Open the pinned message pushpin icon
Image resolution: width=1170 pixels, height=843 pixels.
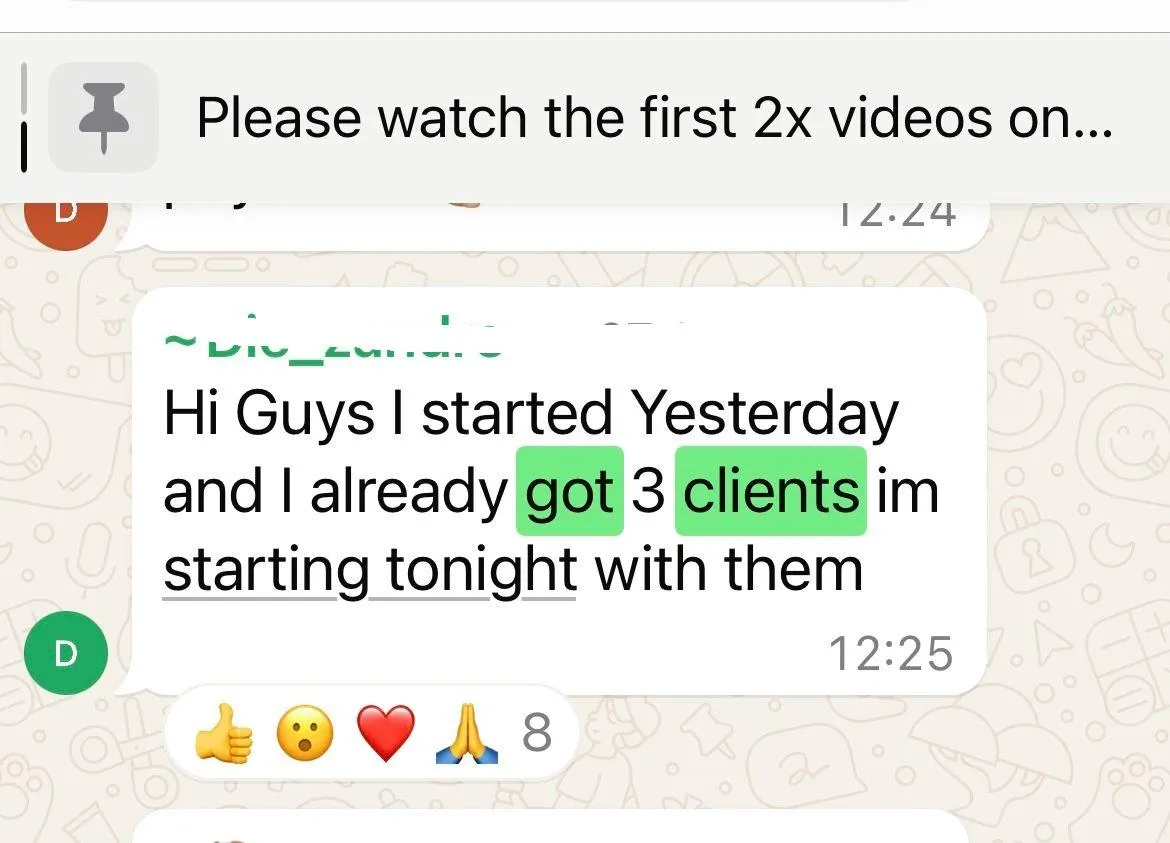(104, 118)
